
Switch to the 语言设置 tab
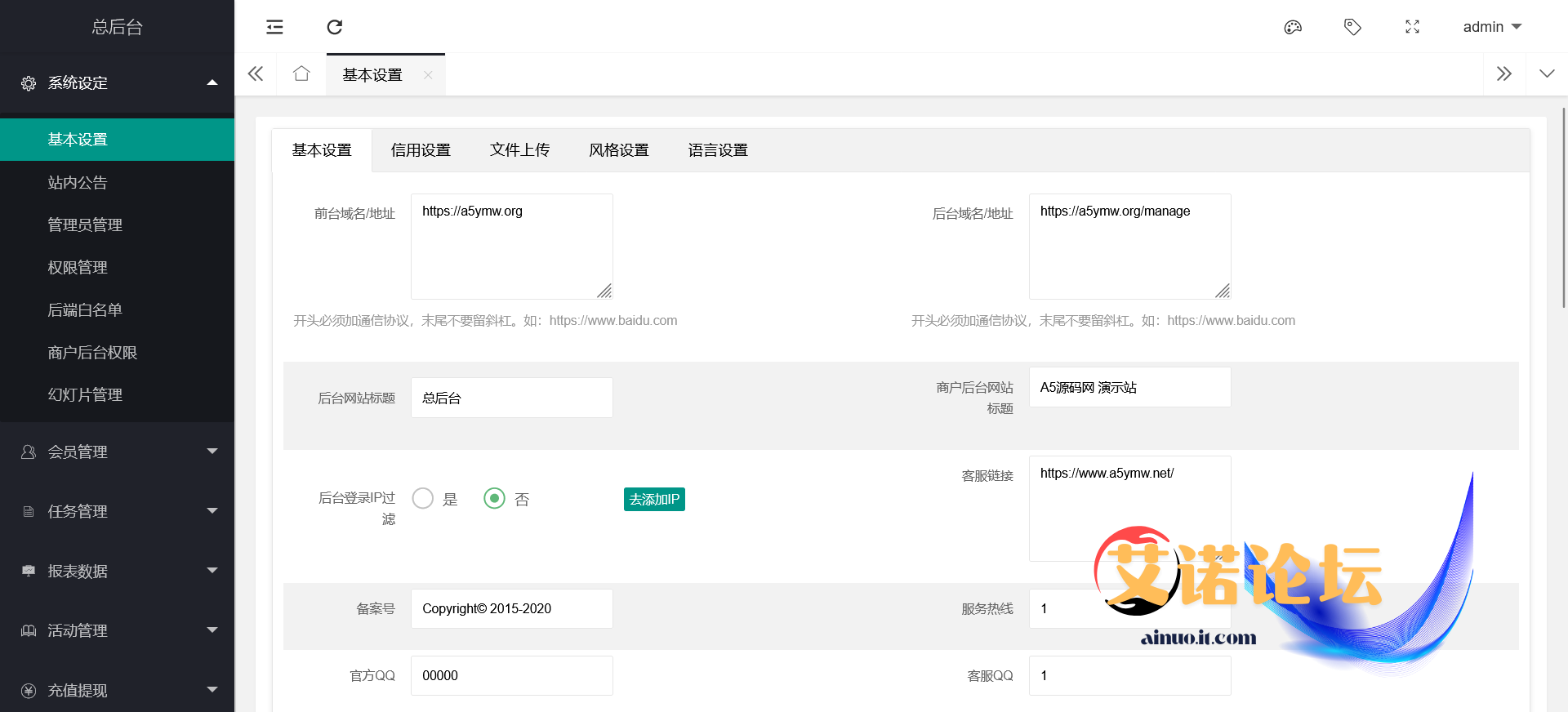(x=718, y=150)
